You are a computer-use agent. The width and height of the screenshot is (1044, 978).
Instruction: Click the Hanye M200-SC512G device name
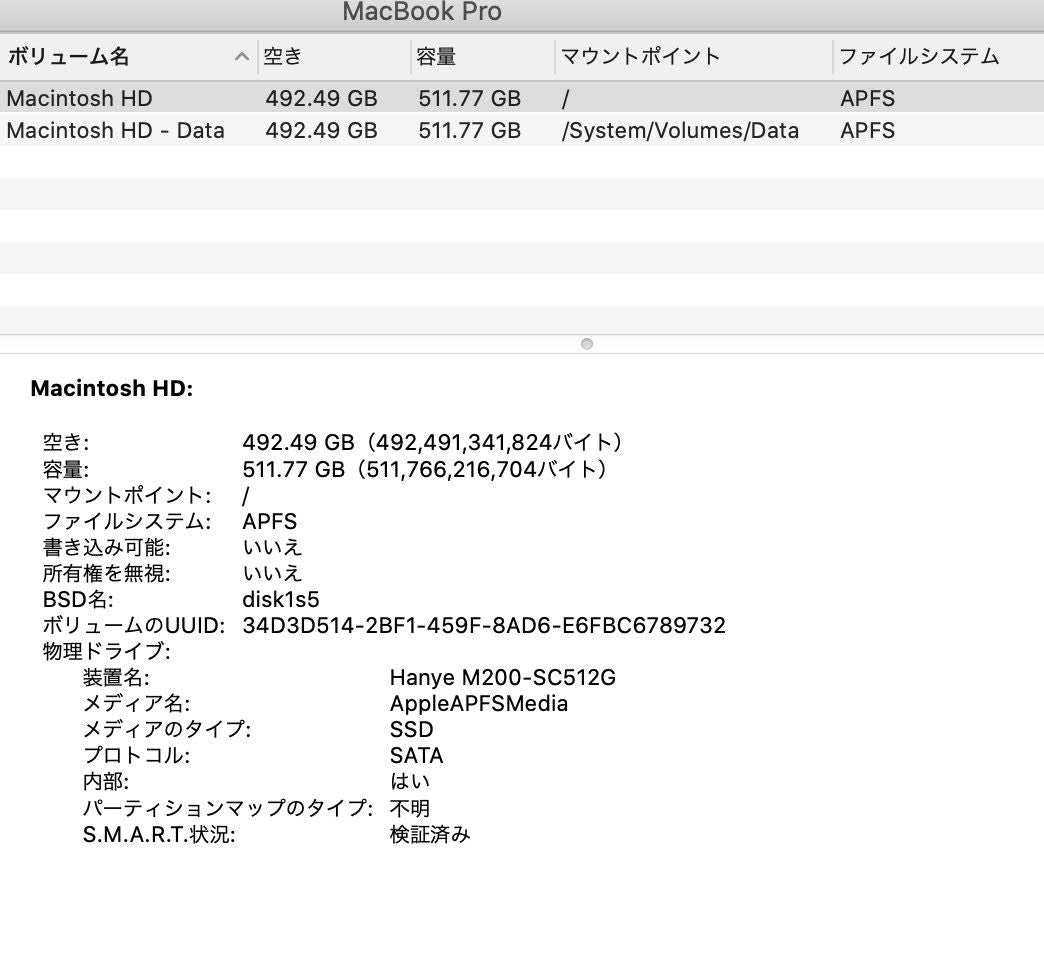coord(503,677)
